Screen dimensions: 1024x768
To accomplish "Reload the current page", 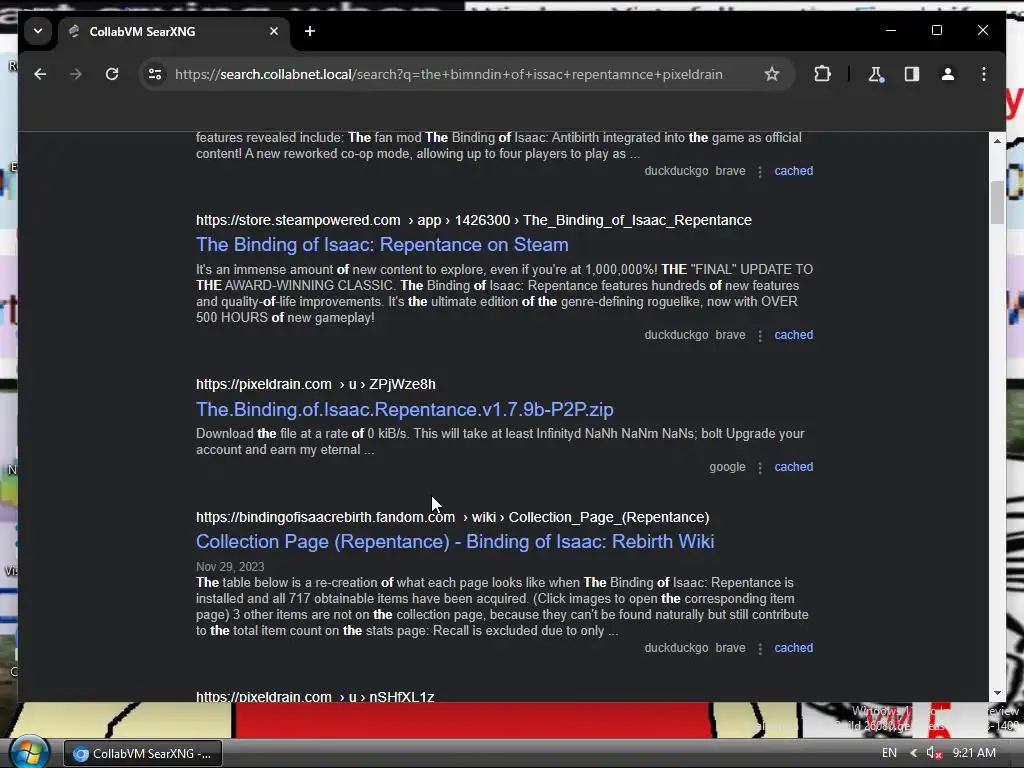I will 112,74.
